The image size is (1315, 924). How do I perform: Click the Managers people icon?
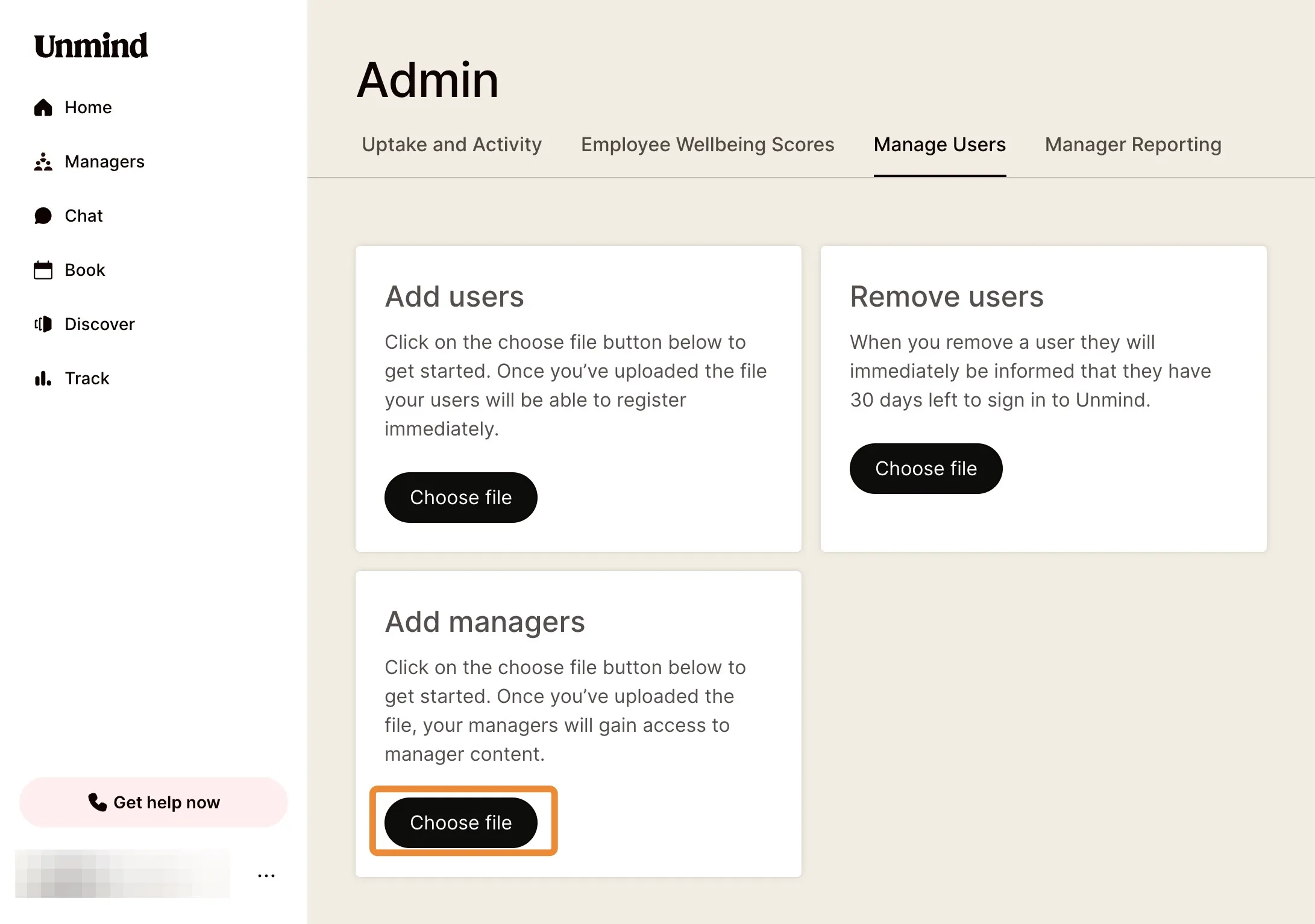(x=43, y=161)
